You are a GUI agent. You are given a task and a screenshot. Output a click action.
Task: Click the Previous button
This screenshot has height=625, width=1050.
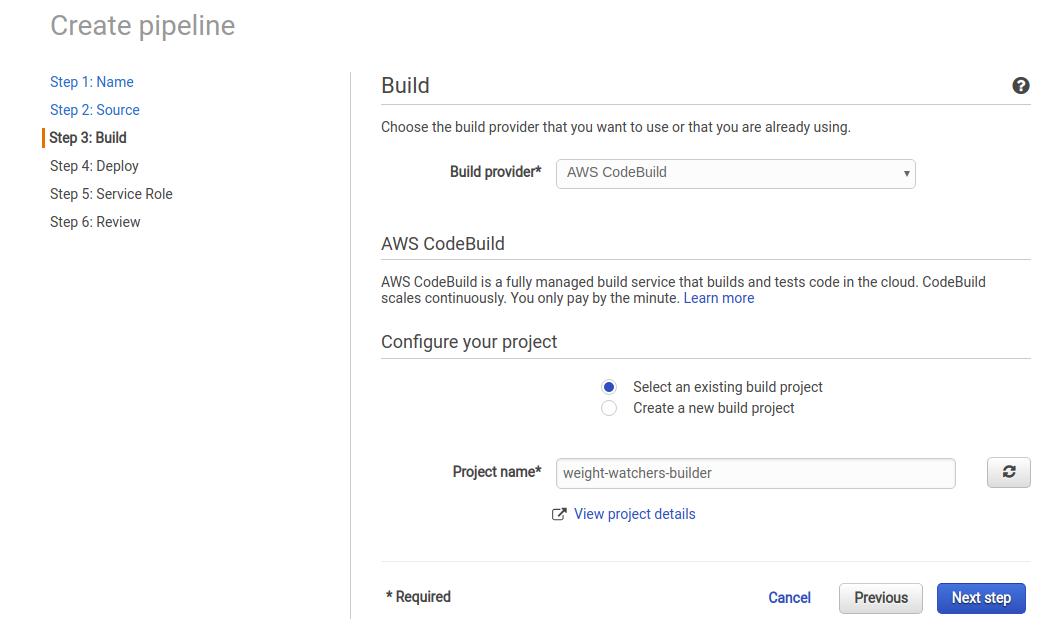(881, 598)
